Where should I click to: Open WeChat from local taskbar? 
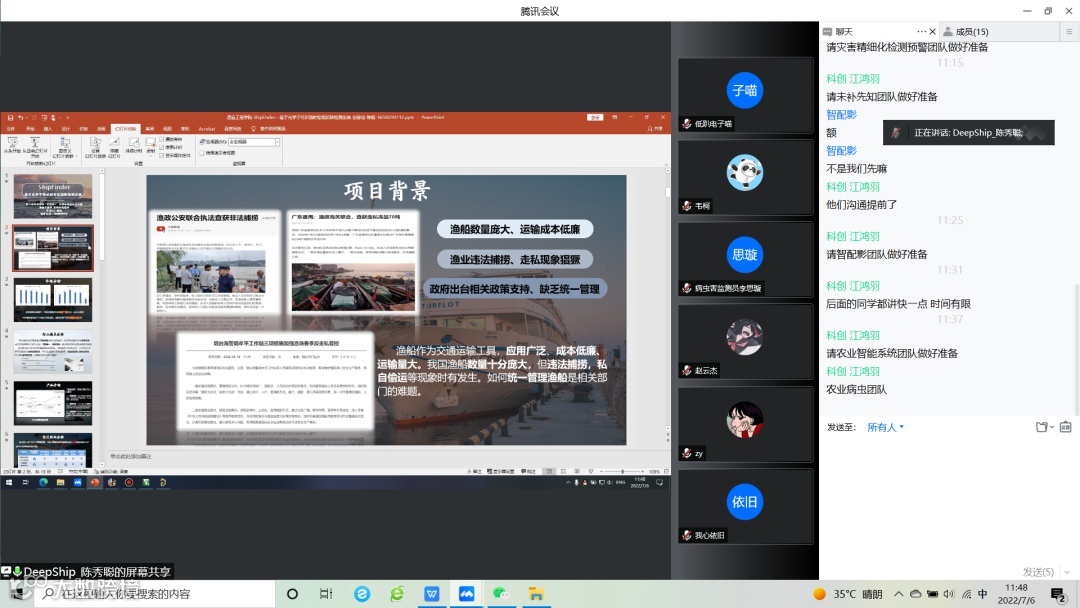click(501, 594)
